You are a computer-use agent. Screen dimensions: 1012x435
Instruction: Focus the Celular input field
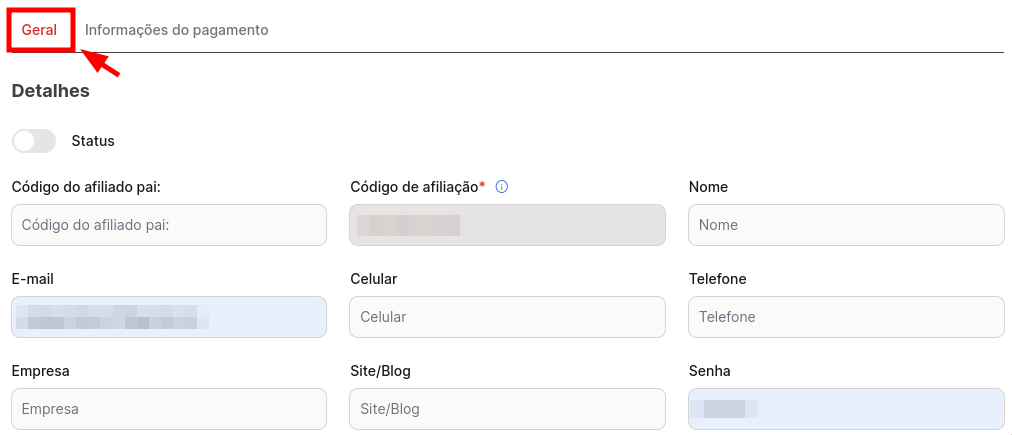point(507,317)
